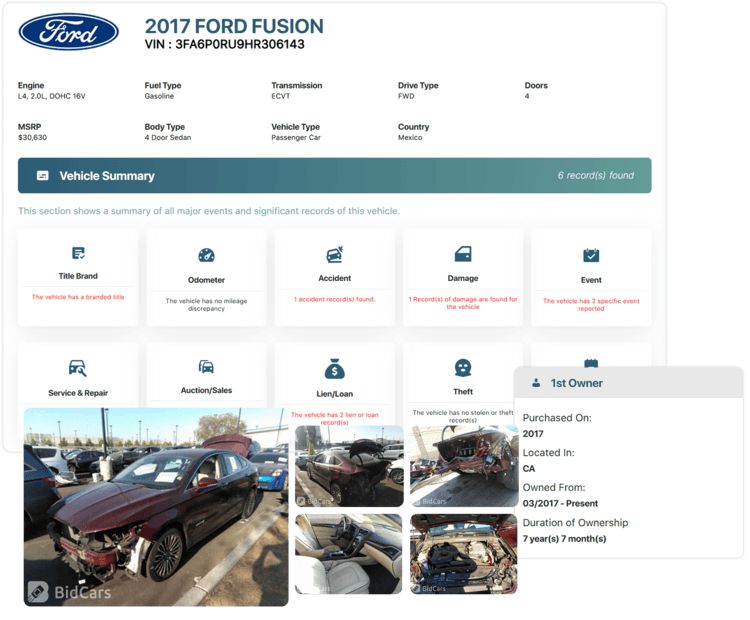Click the 1st Owner person icon
Viewport: 750px width, 620px height.
click(536, 383)
